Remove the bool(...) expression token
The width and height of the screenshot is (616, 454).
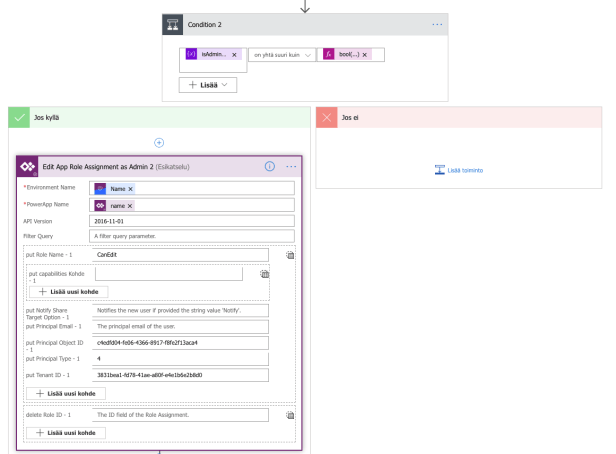point(365,54)
